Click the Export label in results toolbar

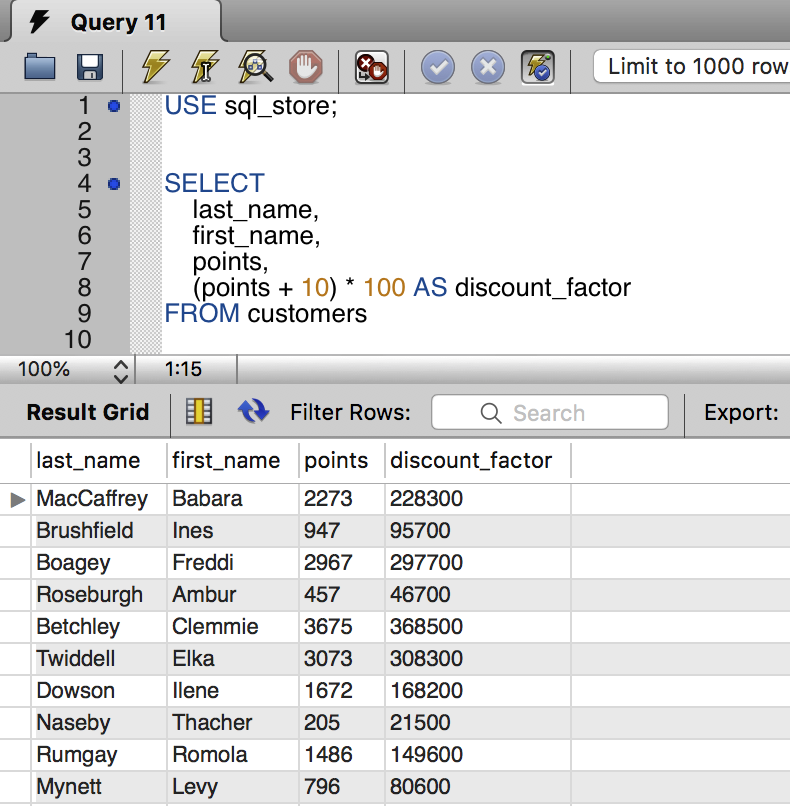pyautogui.click(x=741, y=412)
